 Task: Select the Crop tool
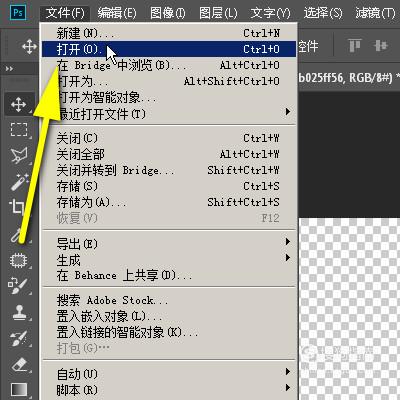[17, 207]
